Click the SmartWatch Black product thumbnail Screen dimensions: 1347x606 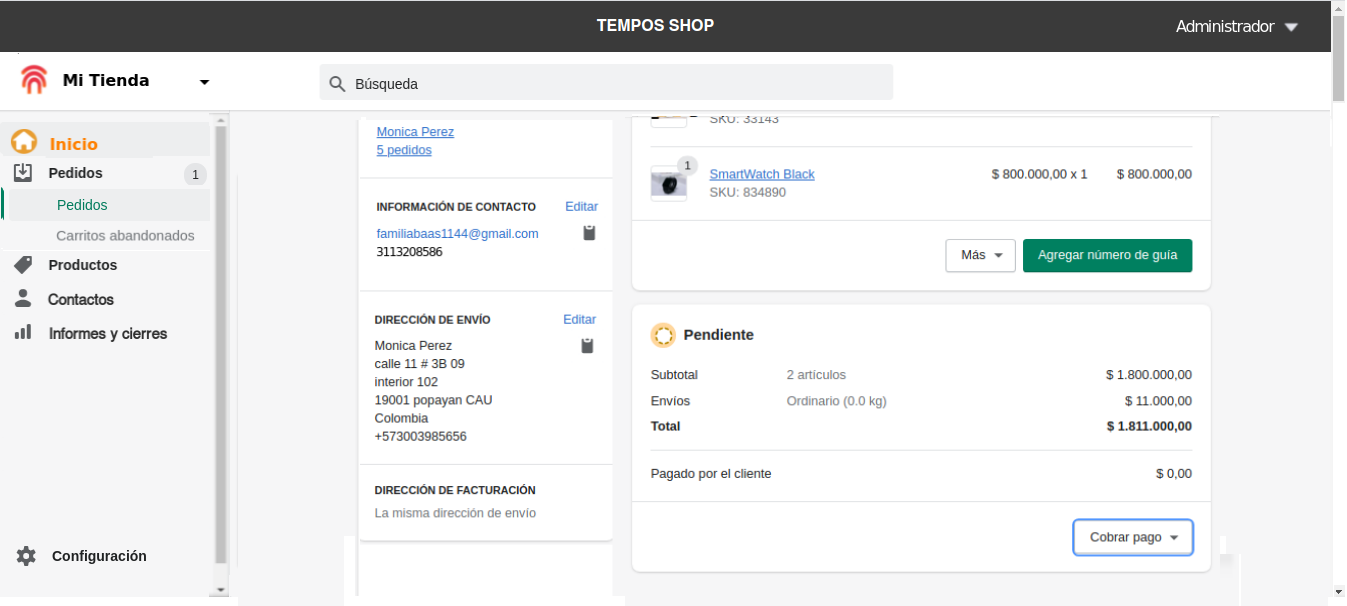[x=668, y=184]
